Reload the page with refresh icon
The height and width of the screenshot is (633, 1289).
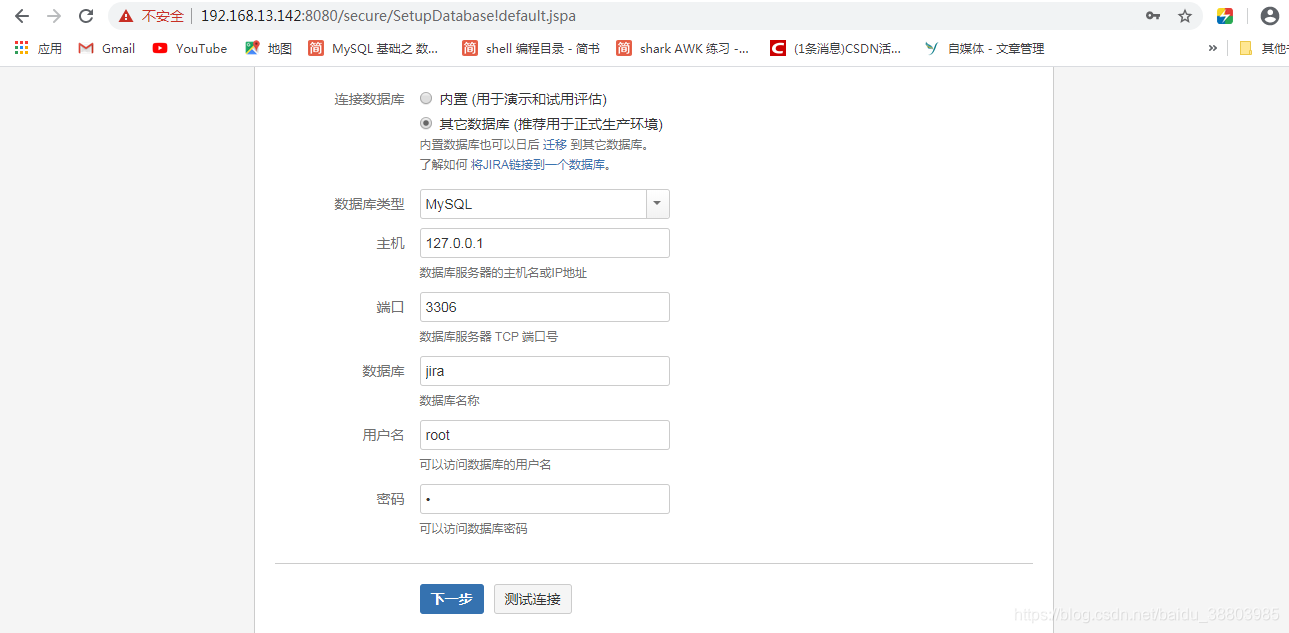(87, 16)
